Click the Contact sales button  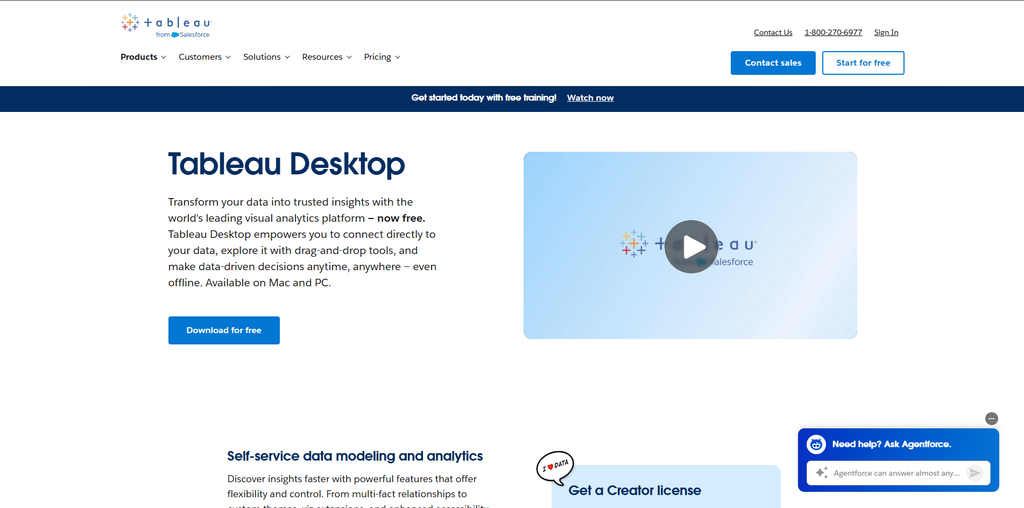click(773, 63)
